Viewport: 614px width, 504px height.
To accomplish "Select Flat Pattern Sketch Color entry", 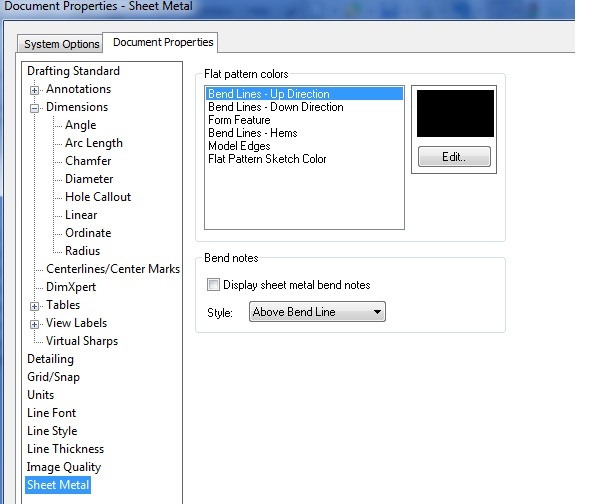I will coord(304,159).
